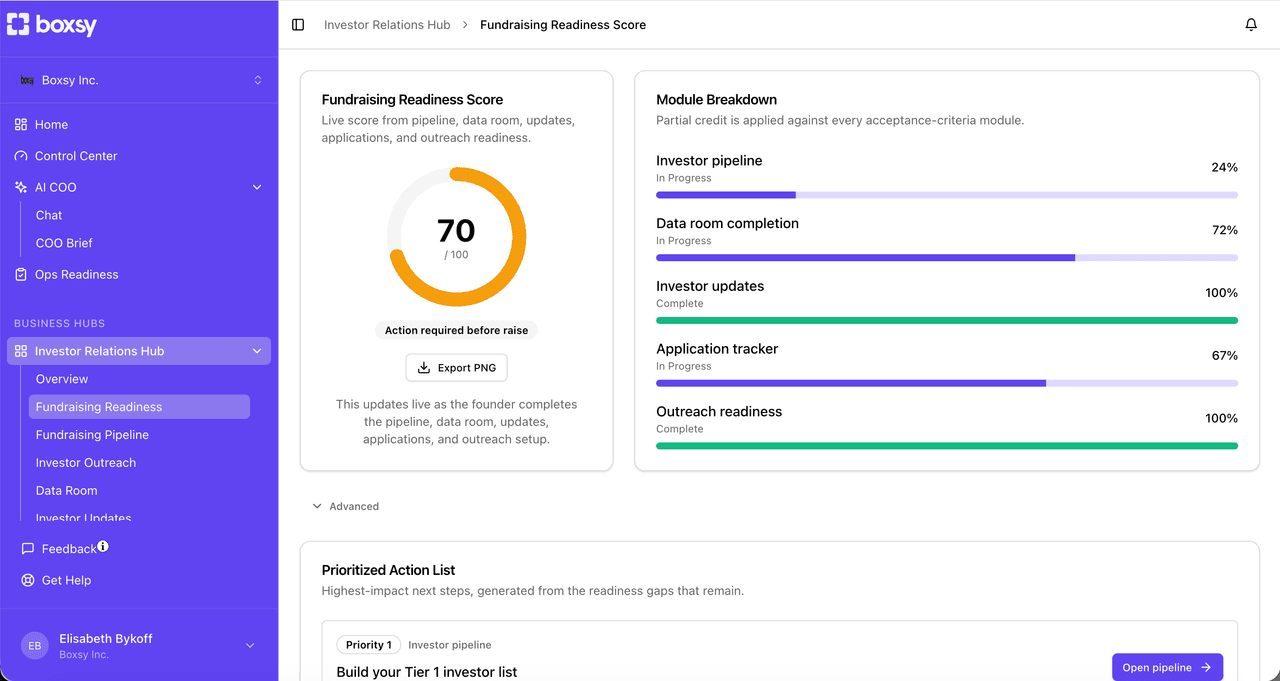
Task: Click the Feedback speech bubble icon
Action: [x=28, y=549]
